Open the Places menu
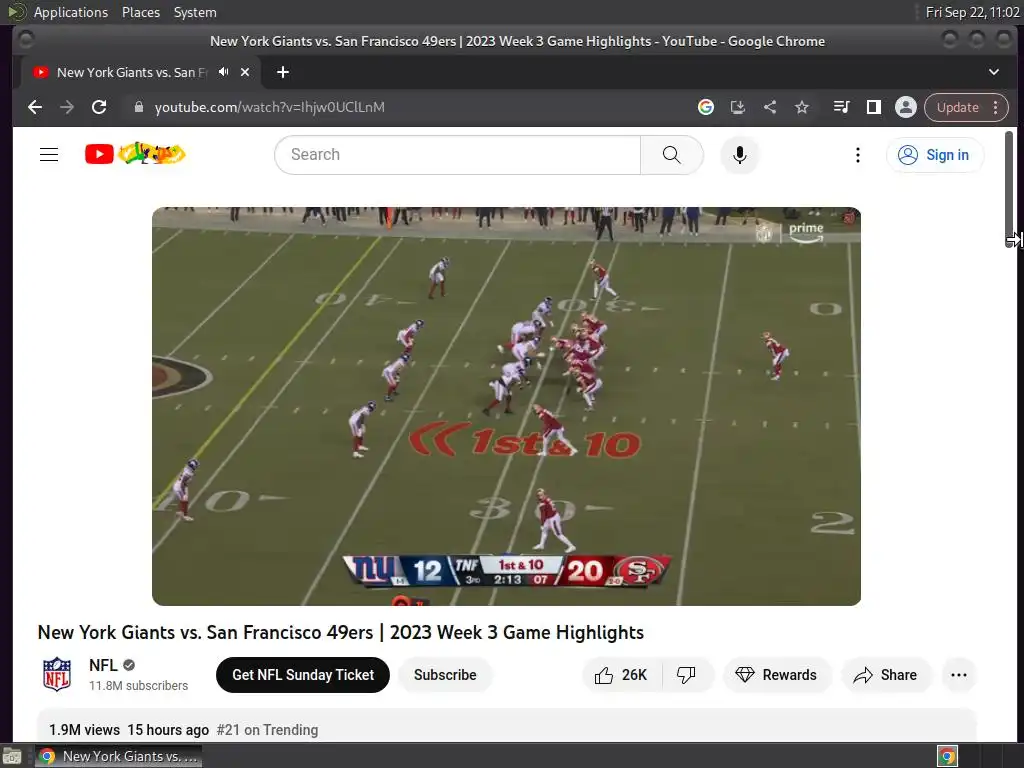The image size is (1024, 768). click(x=141, y=12)
